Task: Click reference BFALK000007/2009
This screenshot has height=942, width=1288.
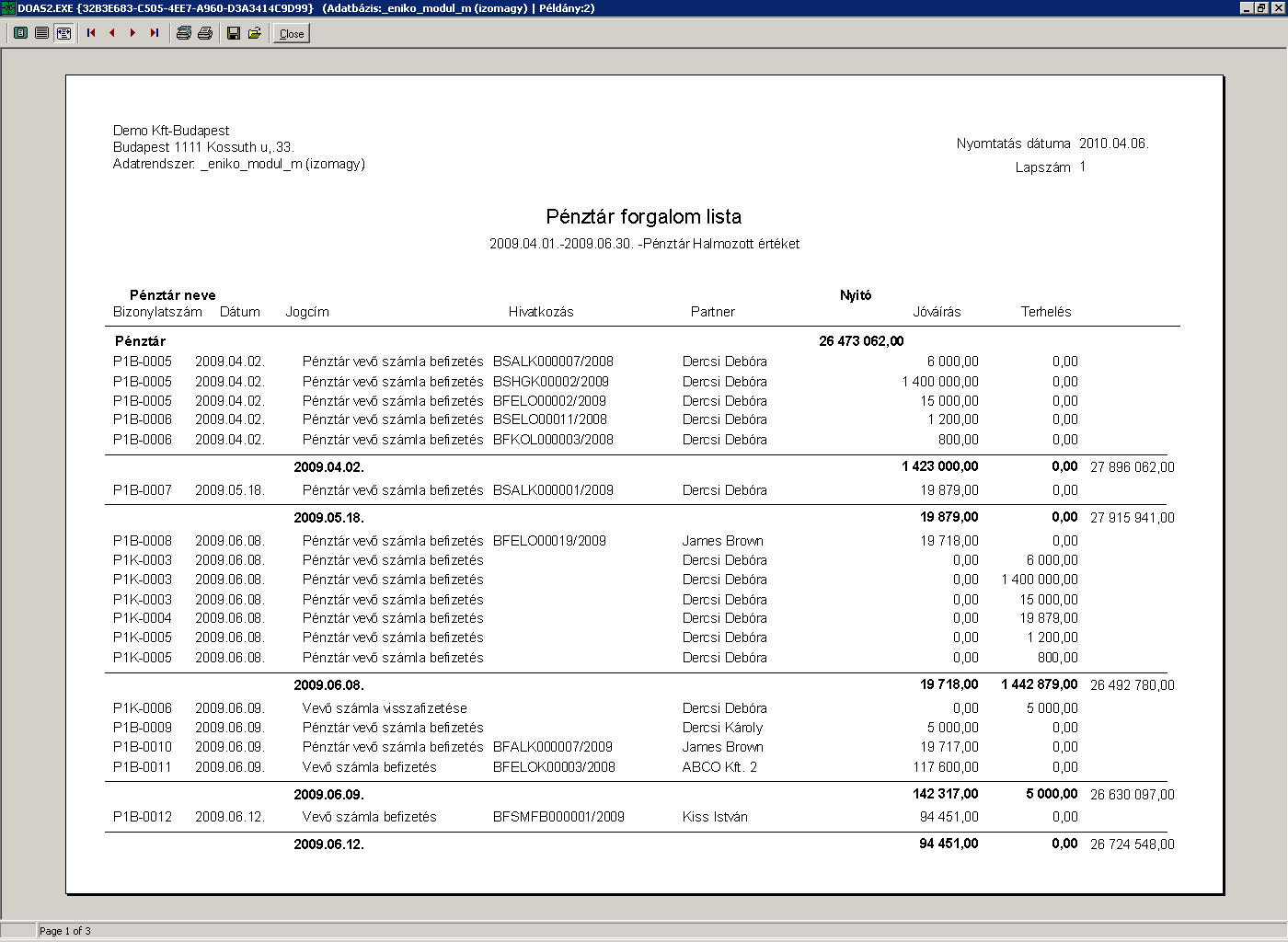Action: [553, 747]
